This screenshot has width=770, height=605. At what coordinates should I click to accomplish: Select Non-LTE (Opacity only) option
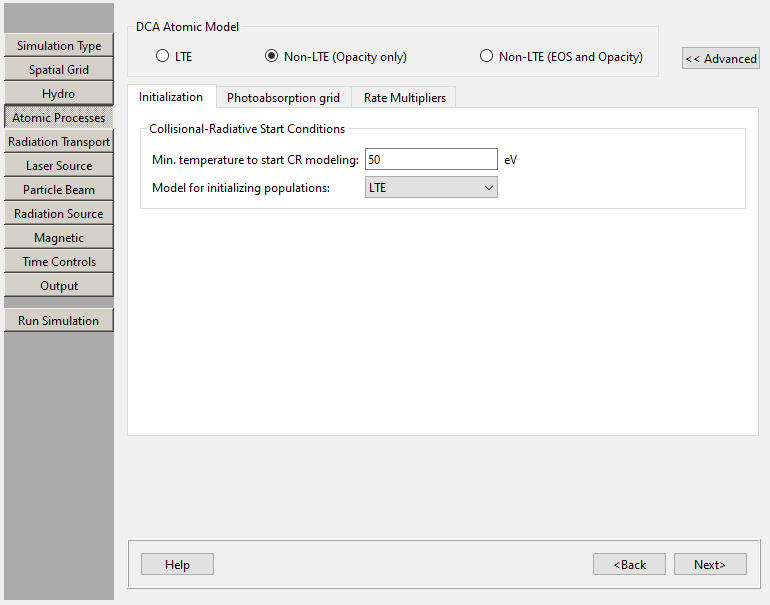tap(272, 57)
